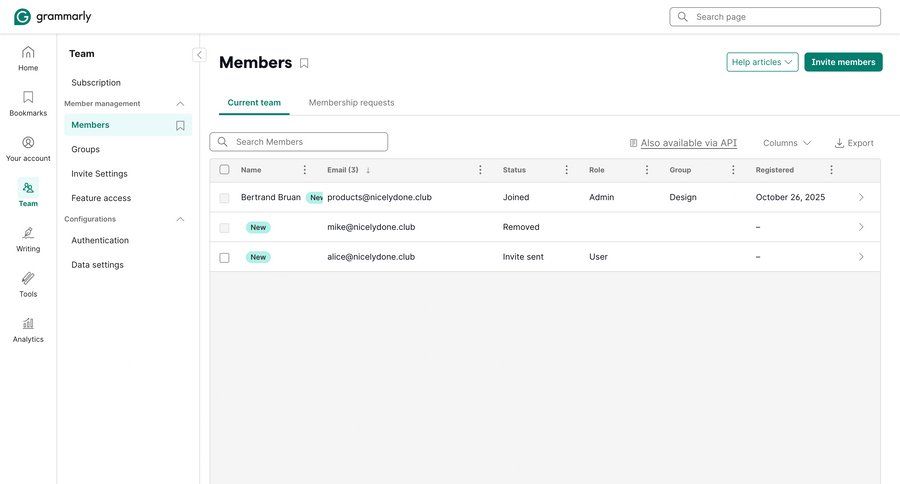Click the Invite members button
Viewport: 900px width, 484px height.
coord(843,62)
